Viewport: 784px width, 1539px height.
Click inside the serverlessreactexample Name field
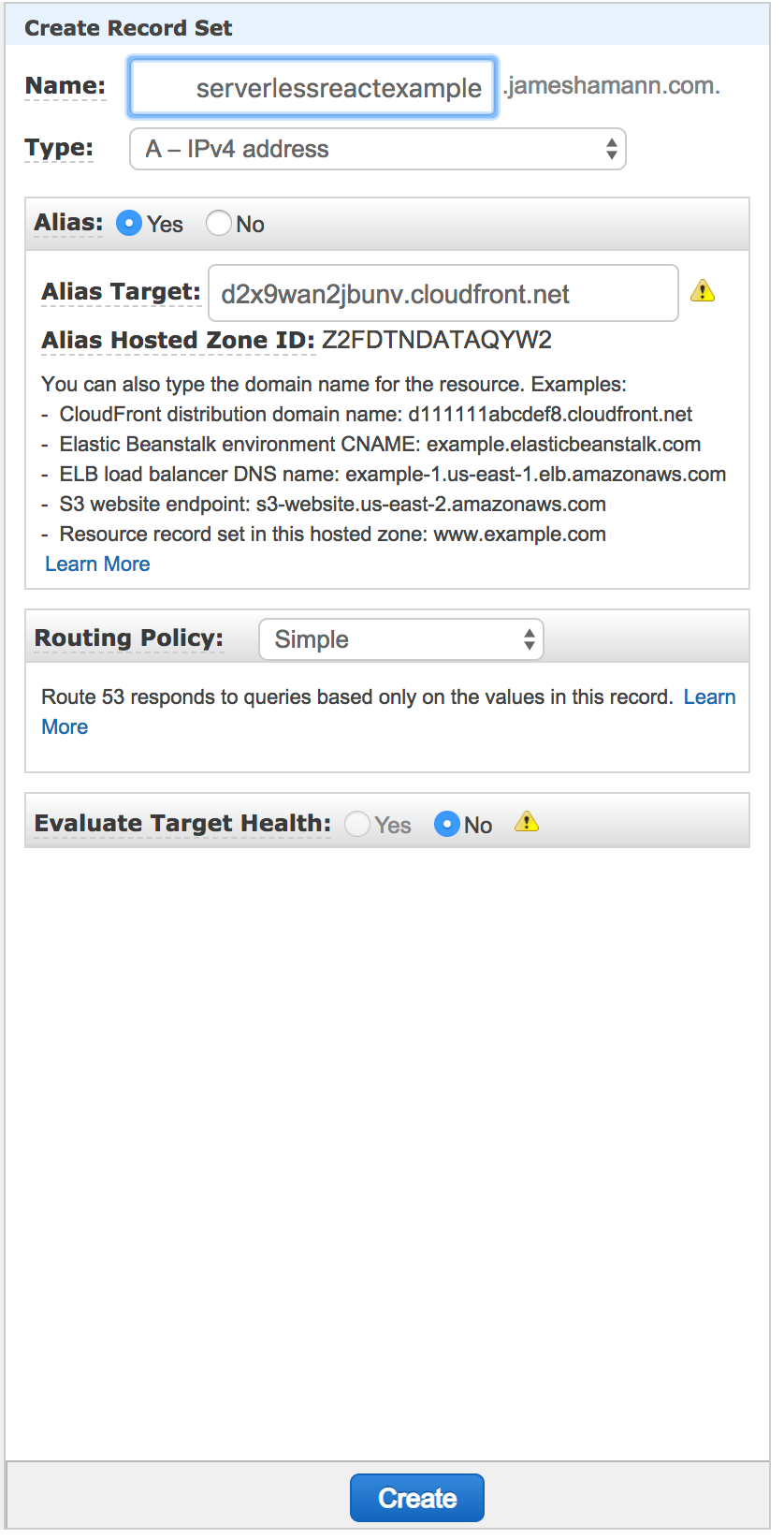(312, 86)
